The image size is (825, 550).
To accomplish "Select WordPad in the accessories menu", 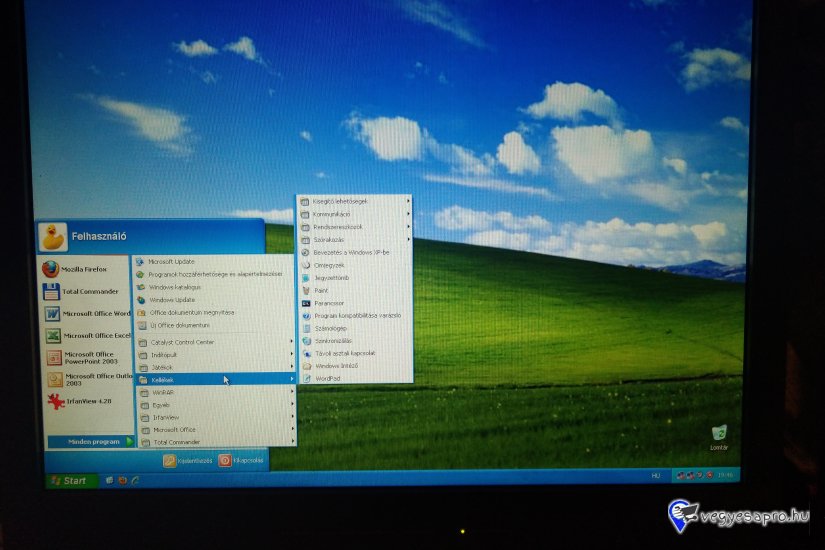I will click(x=327, y=378).
